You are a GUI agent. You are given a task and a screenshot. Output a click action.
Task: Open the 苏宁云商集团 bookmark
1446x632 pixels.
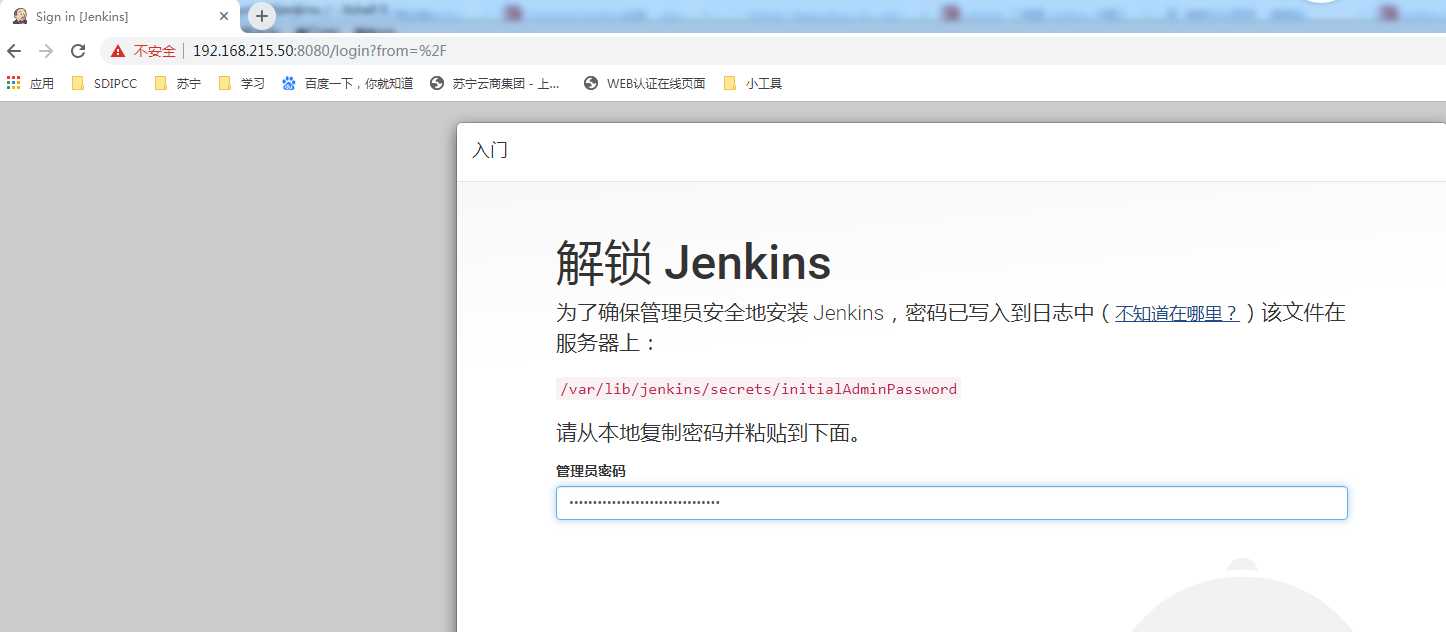pyautogui.click(x=495, y=84)
